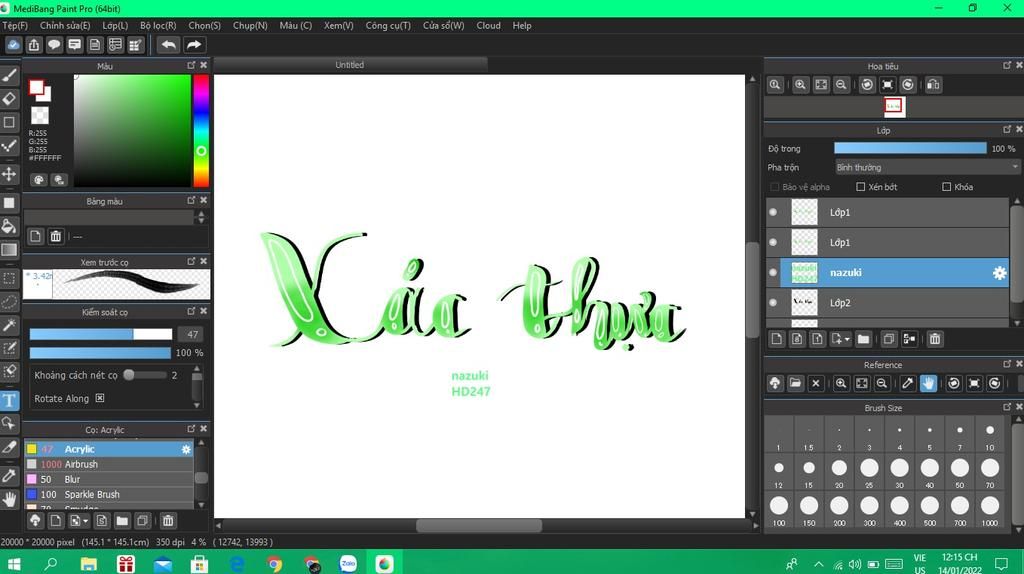Select the Blur brush
1024x574 pixels.
(x=108, y=479)
